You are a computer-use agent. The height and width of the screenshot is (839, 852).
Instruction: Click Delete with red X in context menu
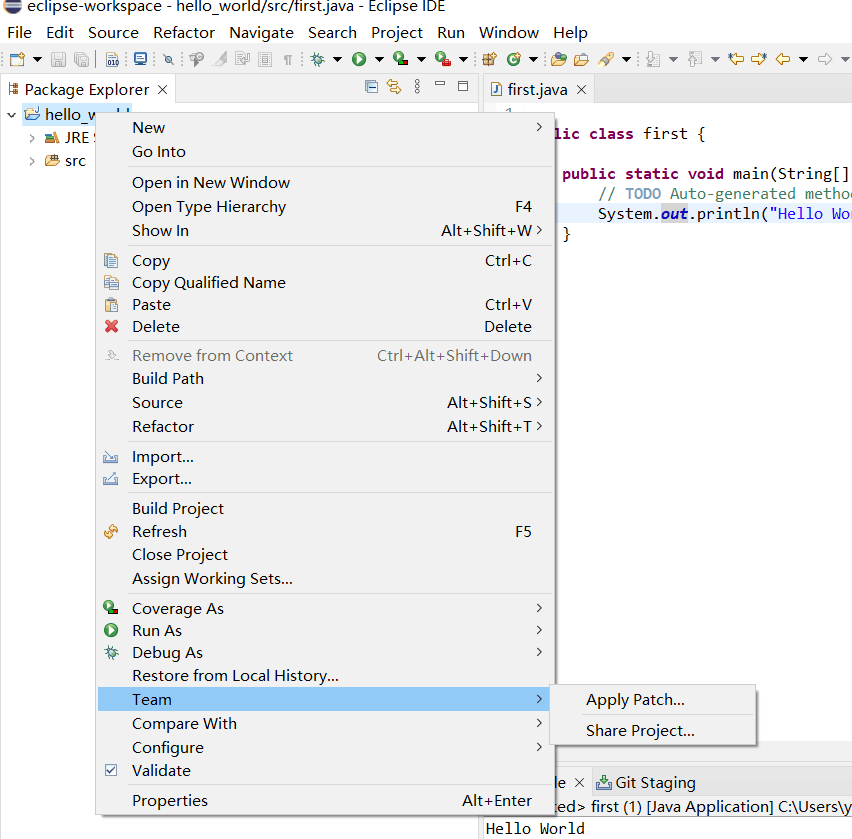(x=325, y=327)
